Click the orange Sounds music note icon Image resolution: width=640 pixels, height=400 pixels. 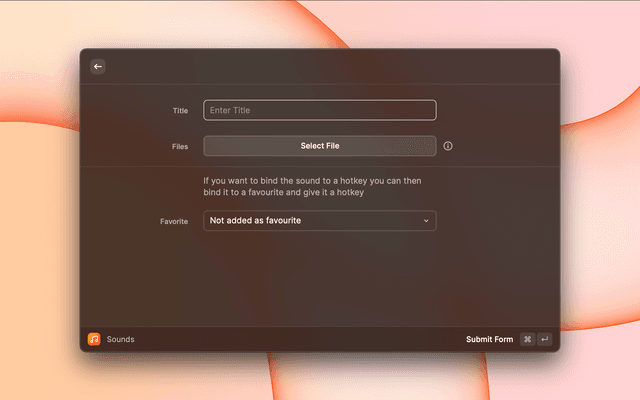point(94,339)
